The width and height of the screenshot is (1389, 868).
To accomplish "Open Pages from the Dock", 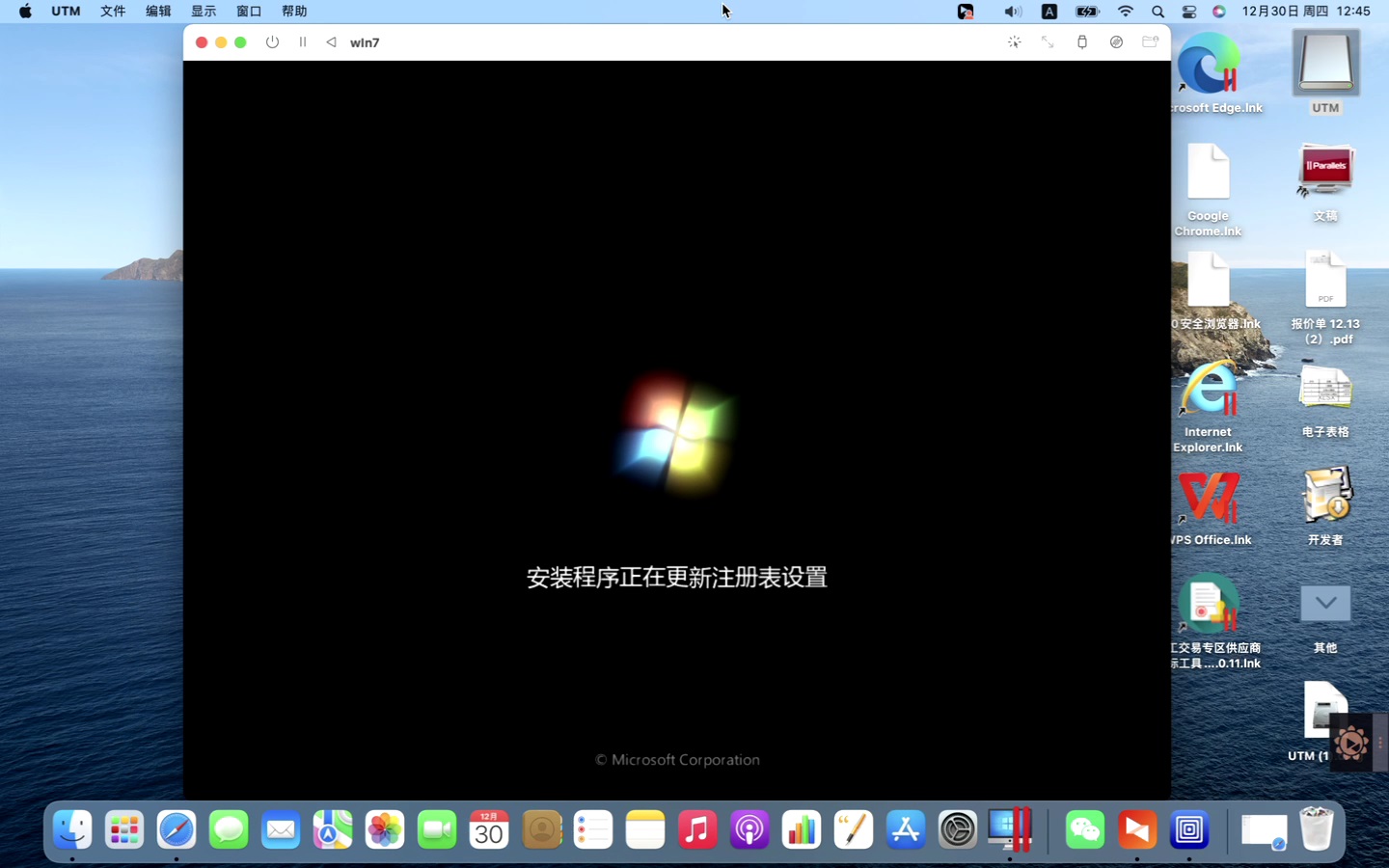I will coord(854,829).
